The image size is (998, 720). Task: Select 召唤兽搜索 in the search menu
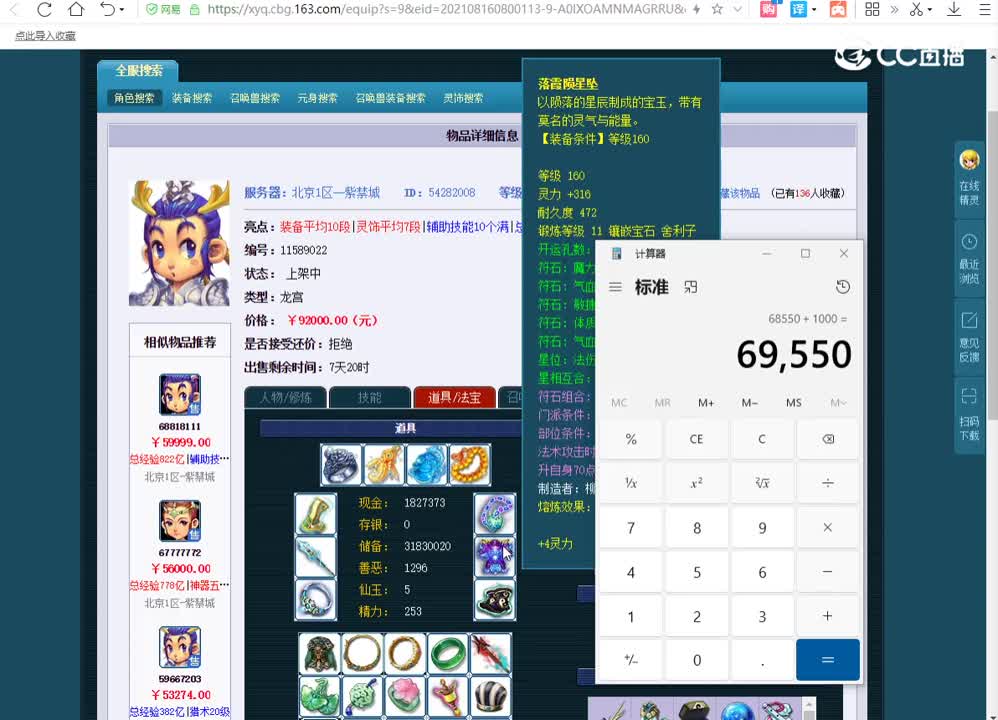click(x=255, y=98)
